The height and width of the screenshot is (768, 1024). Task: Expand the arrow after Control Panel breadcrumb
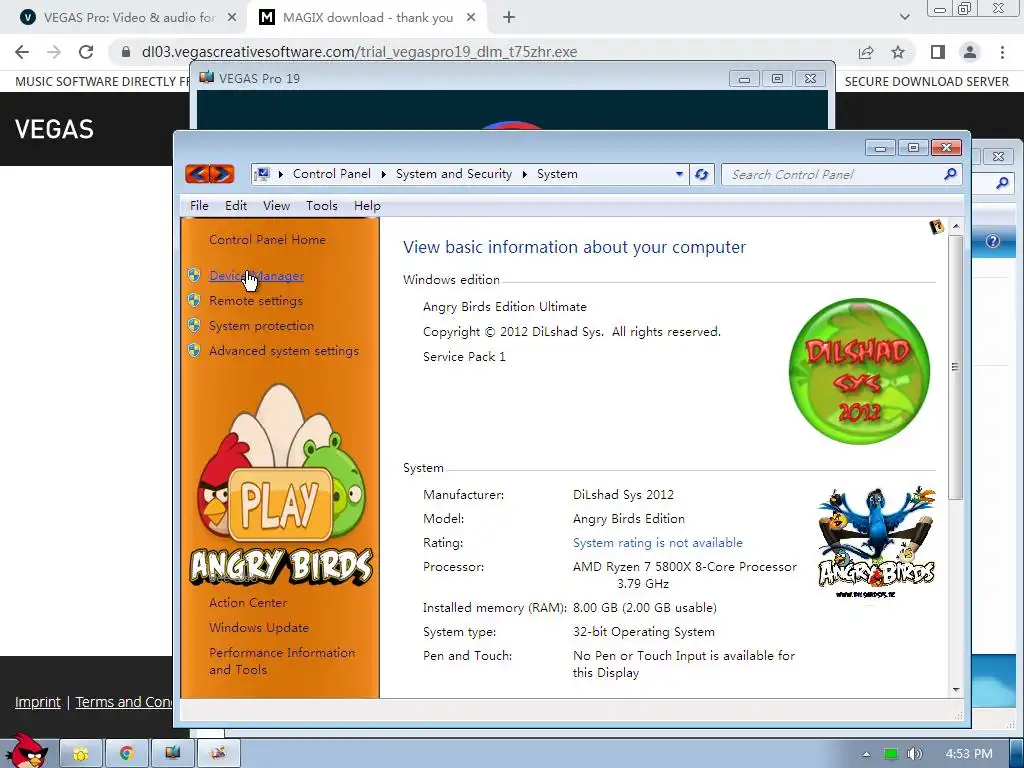coord(383,174)
